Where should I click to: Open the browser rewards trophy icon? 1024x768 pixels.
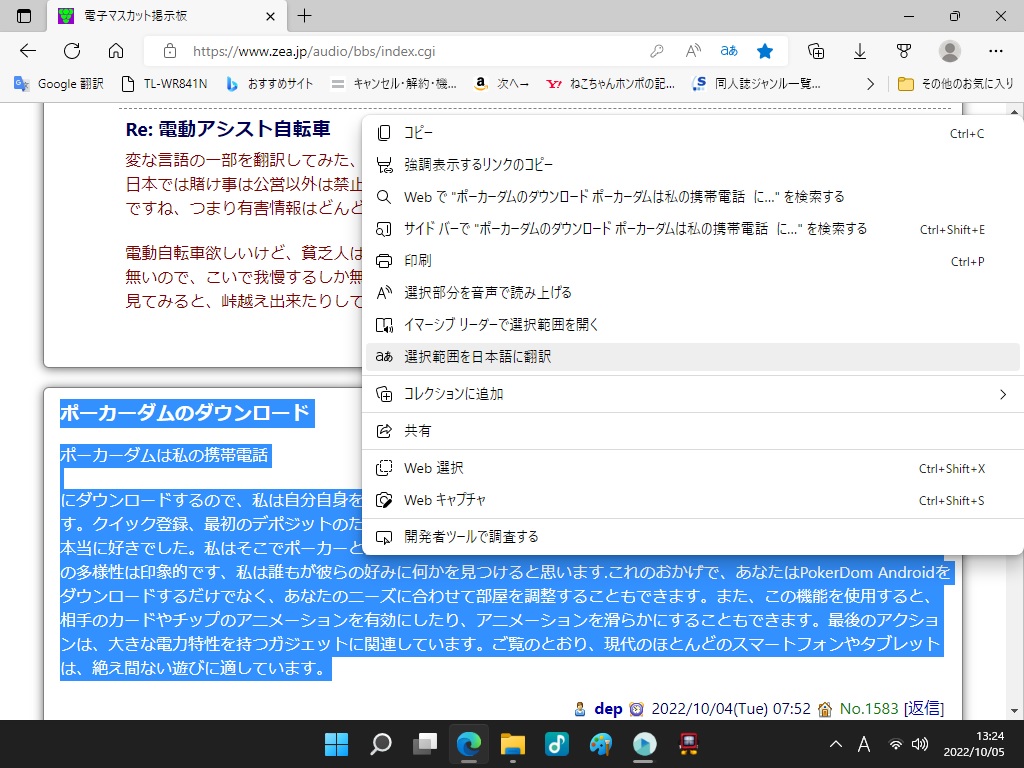tap(904, 51)
